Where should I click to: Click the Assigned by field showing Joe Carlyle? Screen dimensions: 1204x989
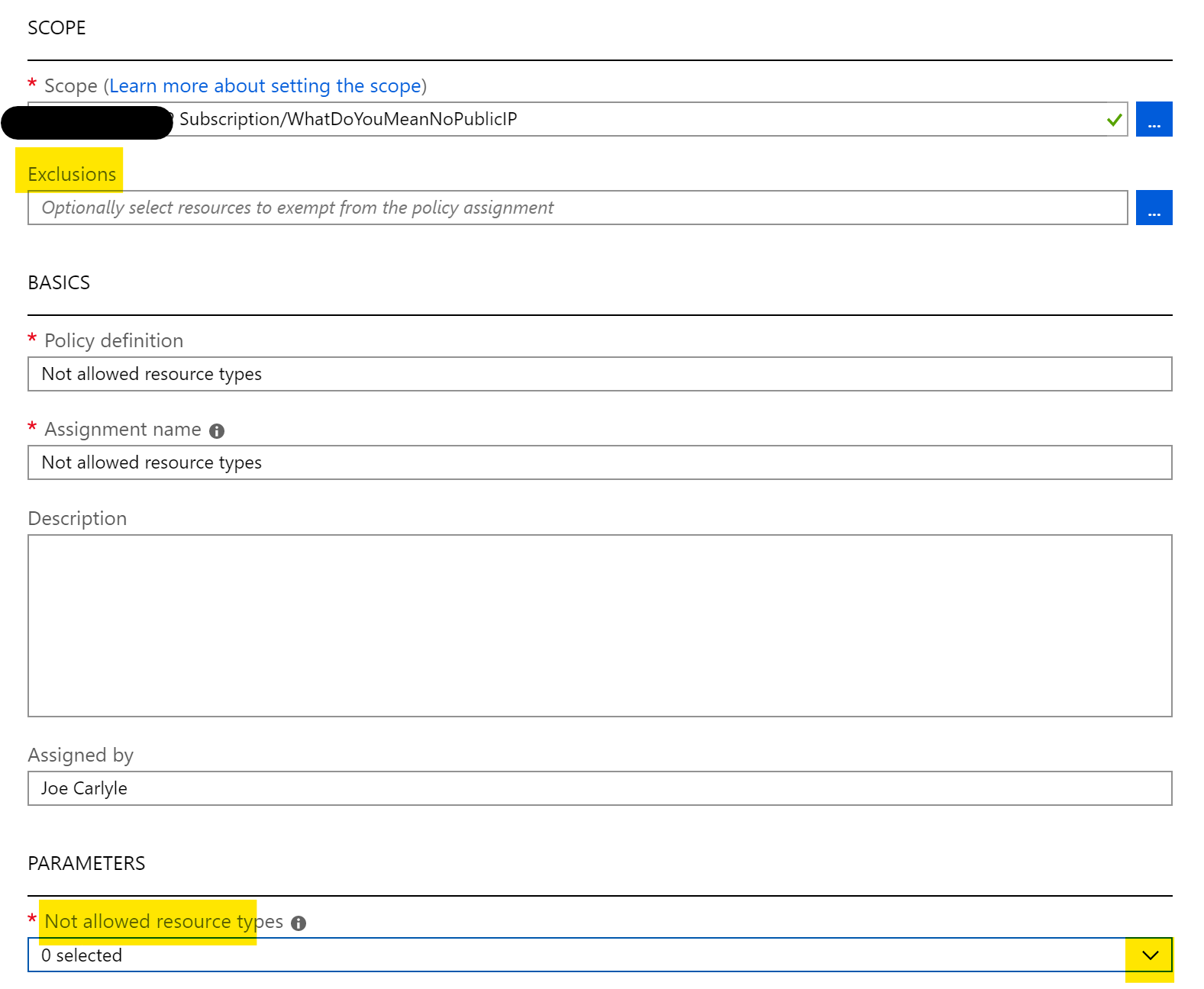[x=599, y=788]
